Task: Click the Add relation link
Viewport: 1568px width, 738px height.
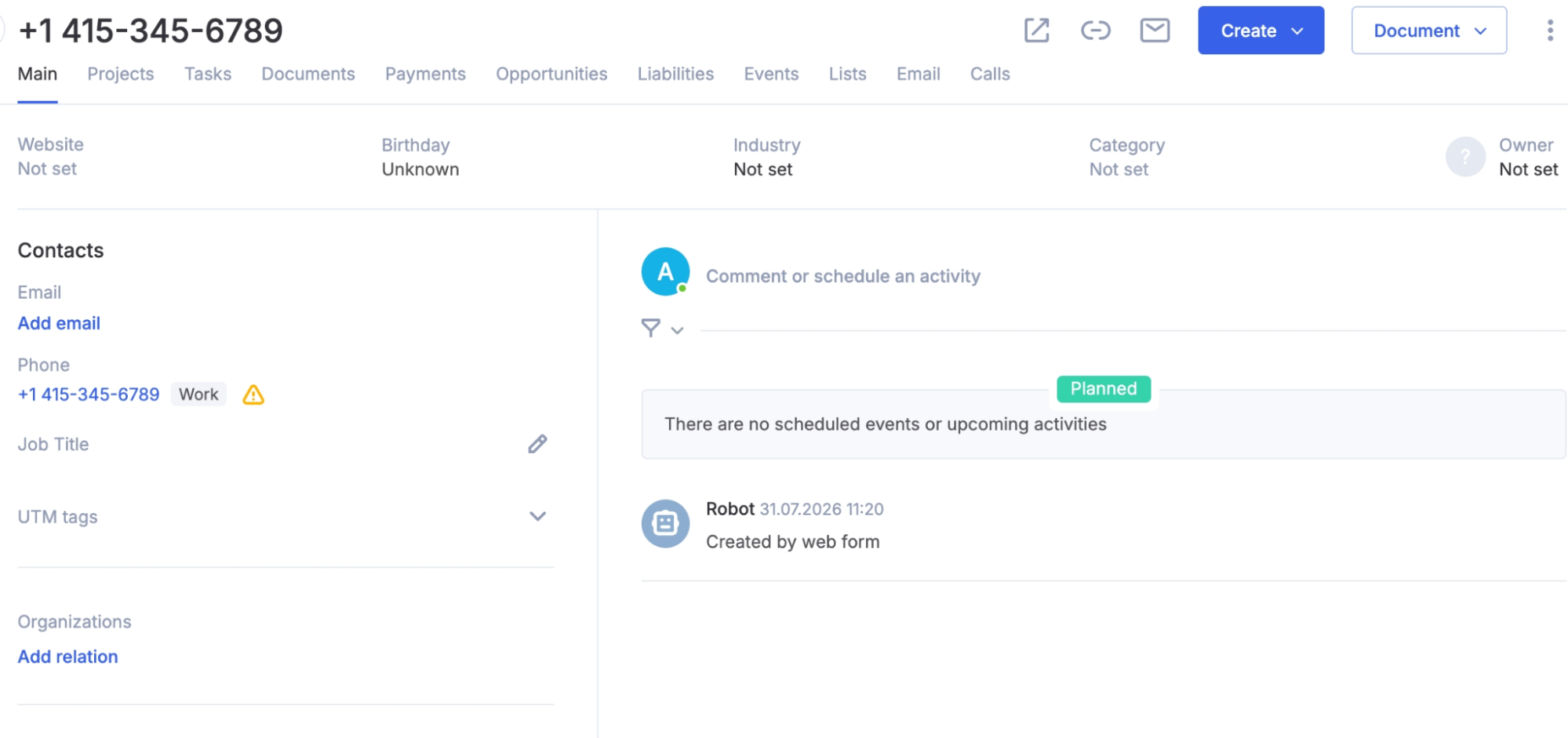Action: (67, 656)
